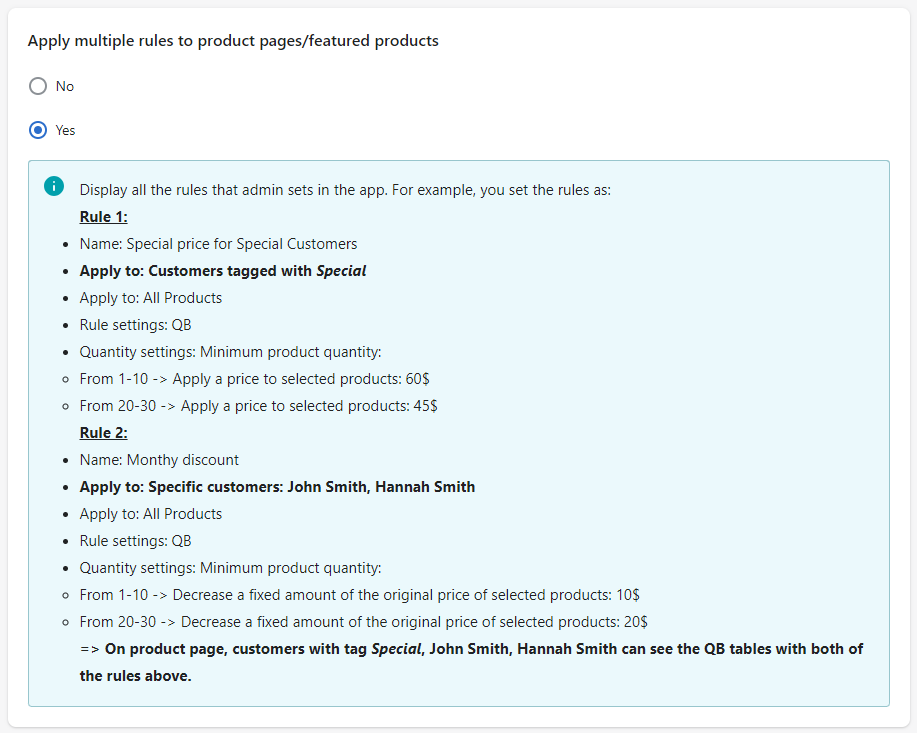
Task: Click the line ending with price 45$
Action: coord(258,406)
